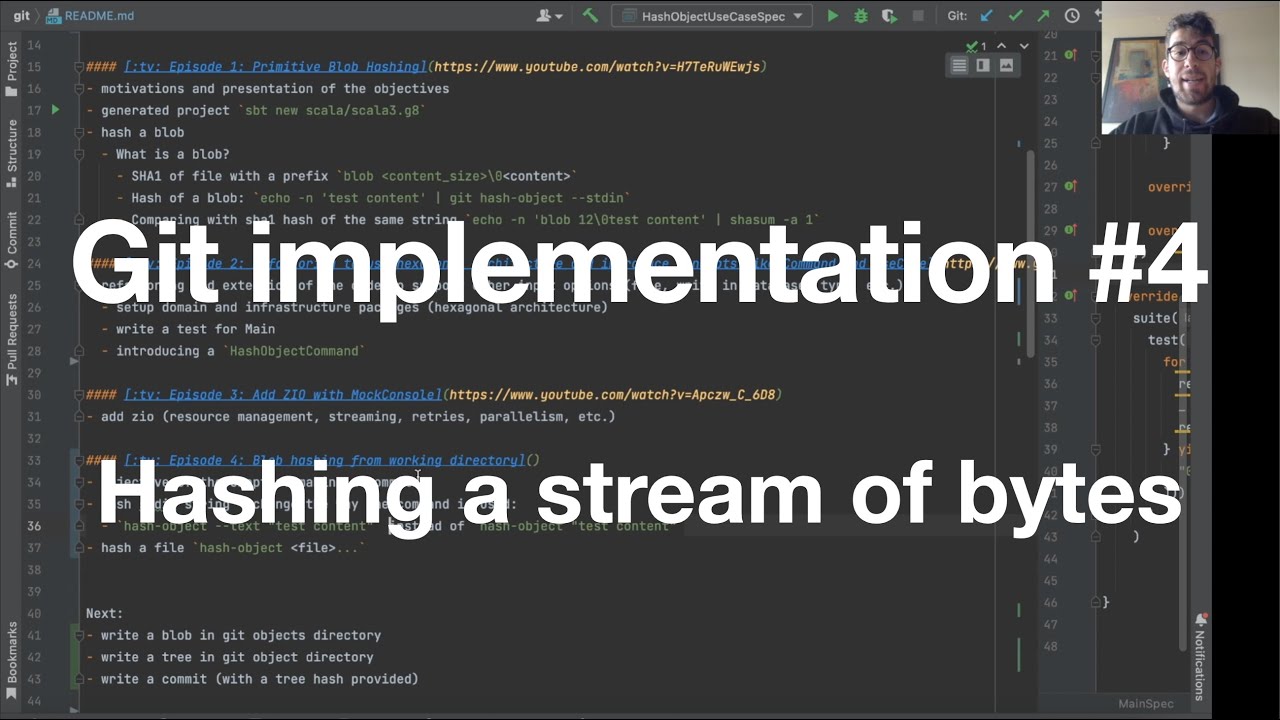This screenshot has height=720, width=1280.
Task: Open the Episode 1 YouTube URL
Action: click(x=597, y=66)
